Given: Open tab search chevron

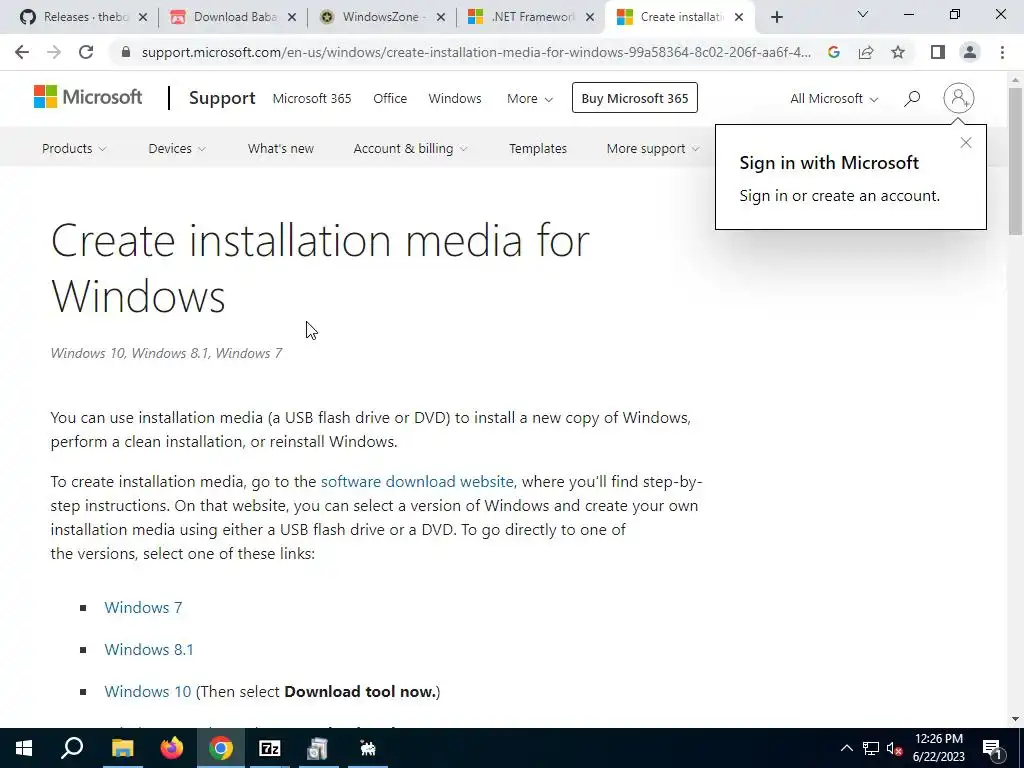Looking at the screenshot, I should 863,14.
